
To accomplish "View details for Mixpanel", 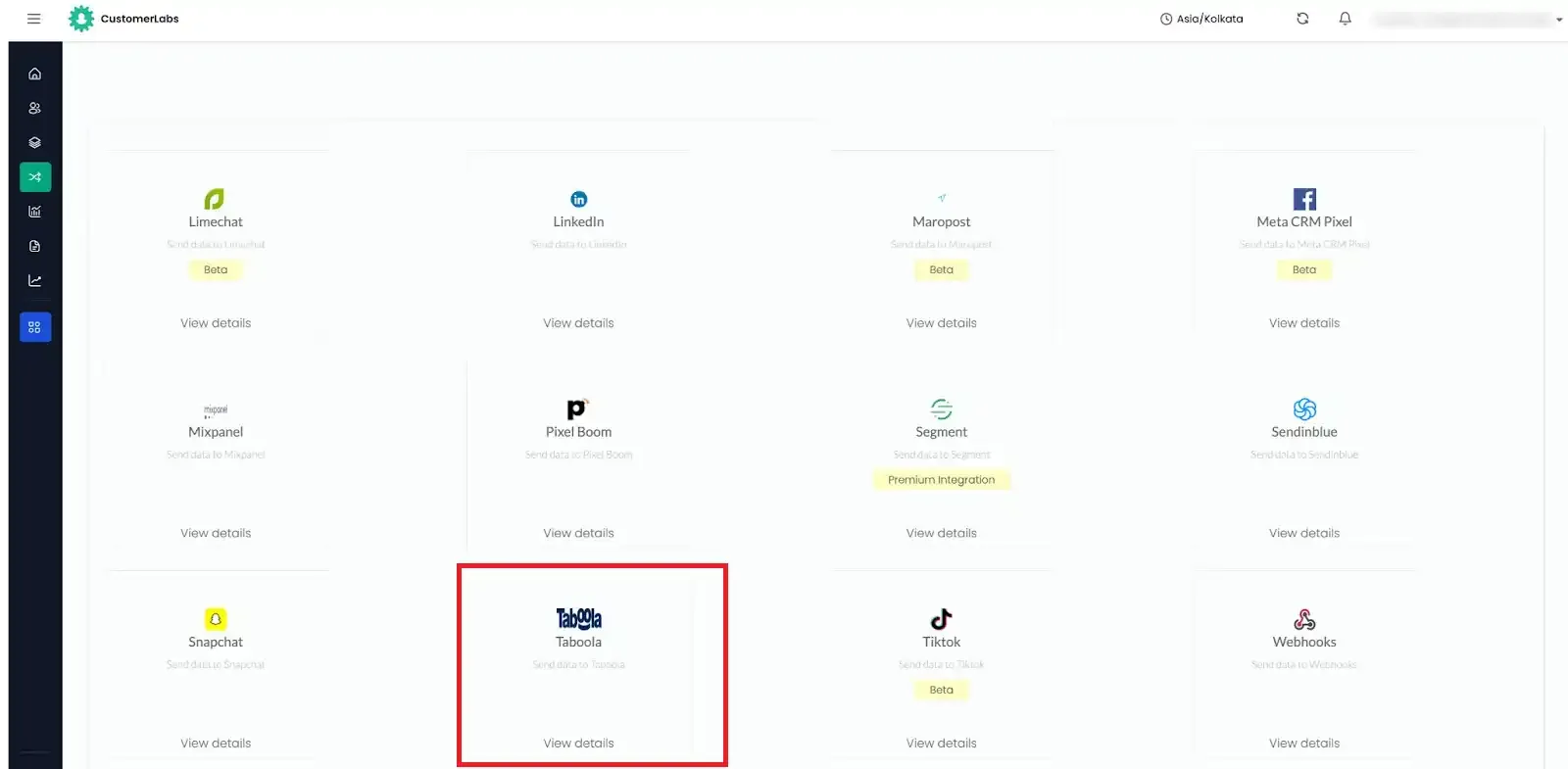I will click(216, 533).
